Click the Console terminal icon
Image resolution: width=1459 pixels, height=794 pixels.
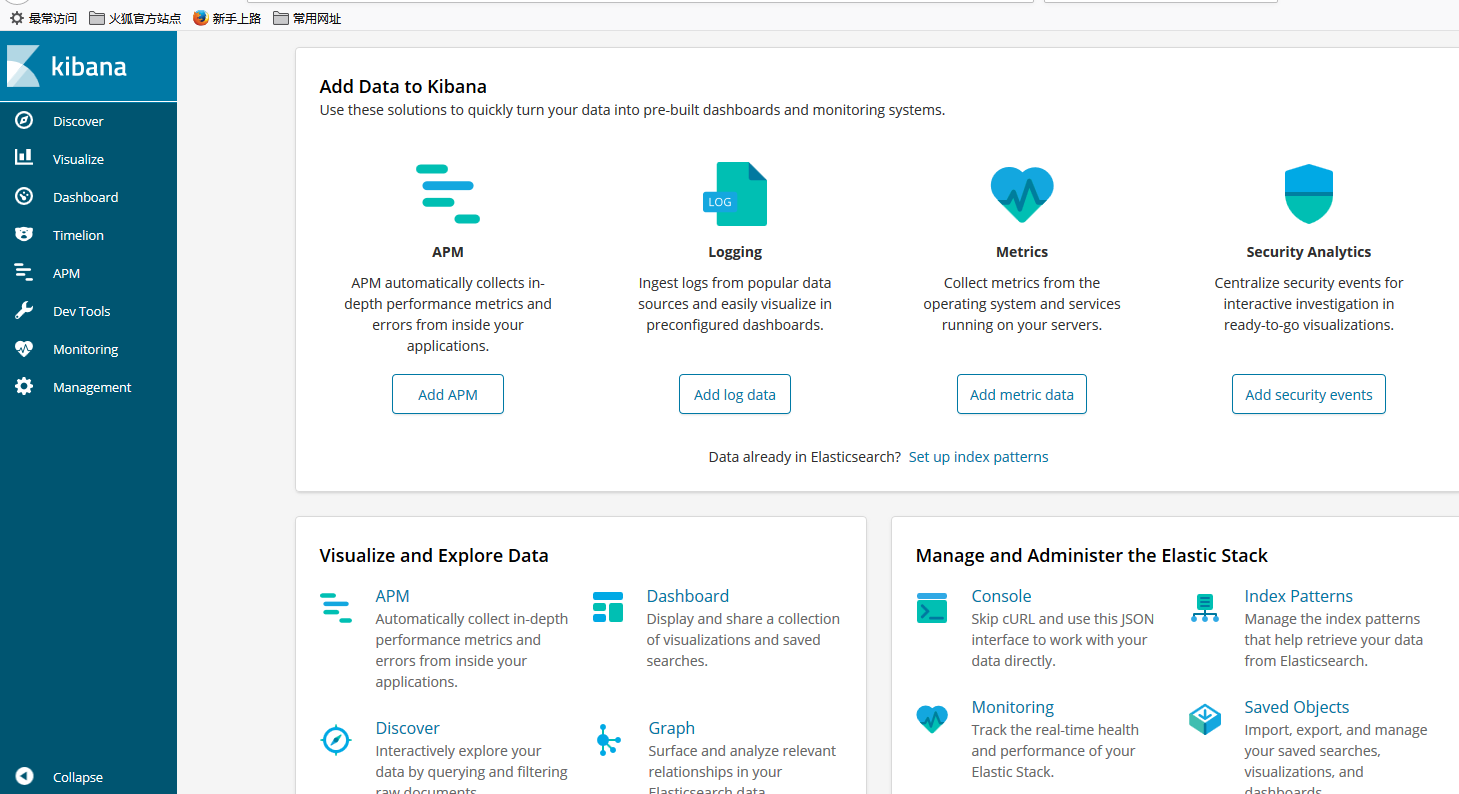[932, 607]
